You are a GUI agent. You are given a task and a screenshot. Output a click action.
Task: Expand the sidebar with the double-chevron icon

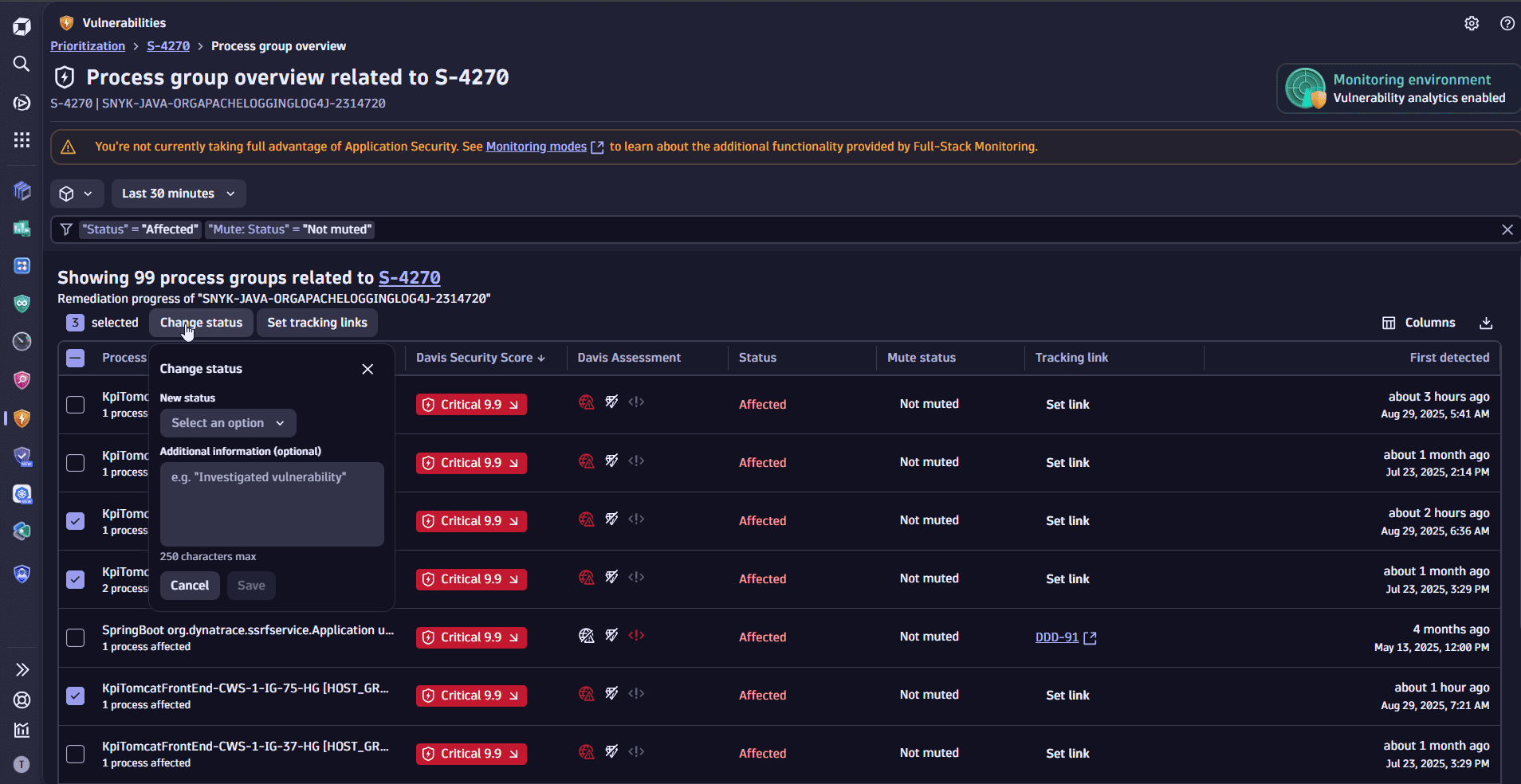tap(22, 669)
